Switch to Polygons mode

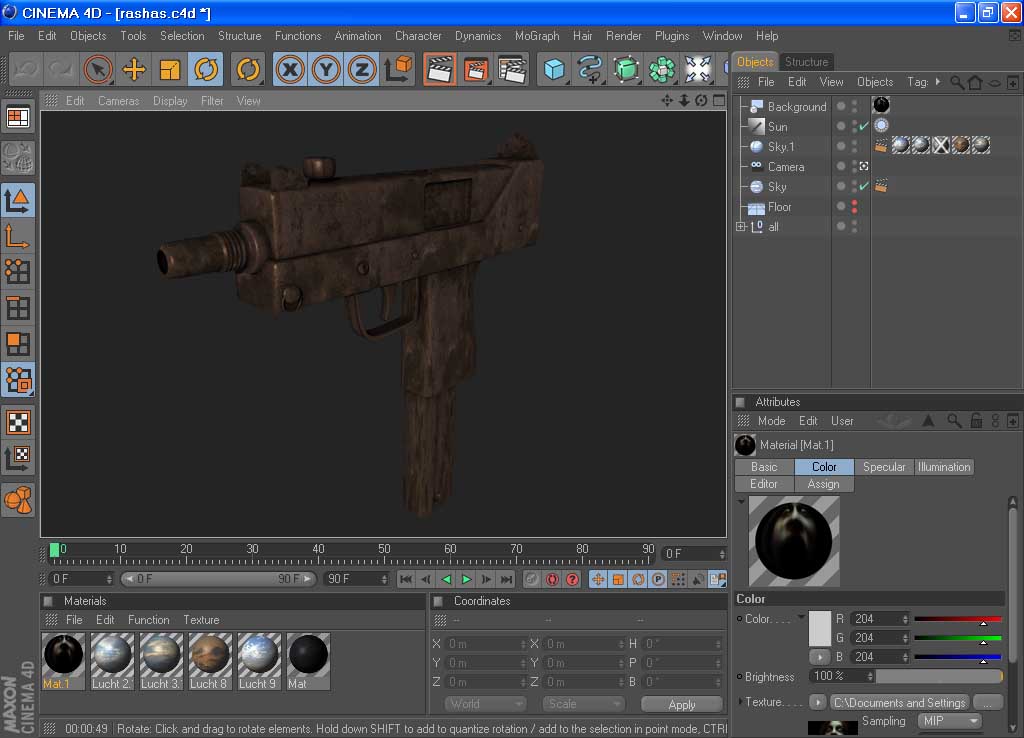pos(18,344)
